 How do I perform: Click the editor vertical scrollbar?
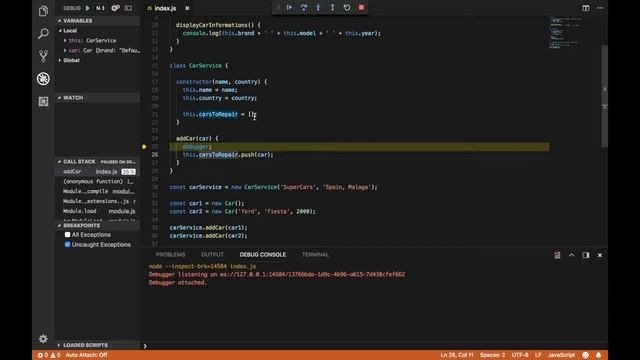pyautogui.click(x=604, y=96)
